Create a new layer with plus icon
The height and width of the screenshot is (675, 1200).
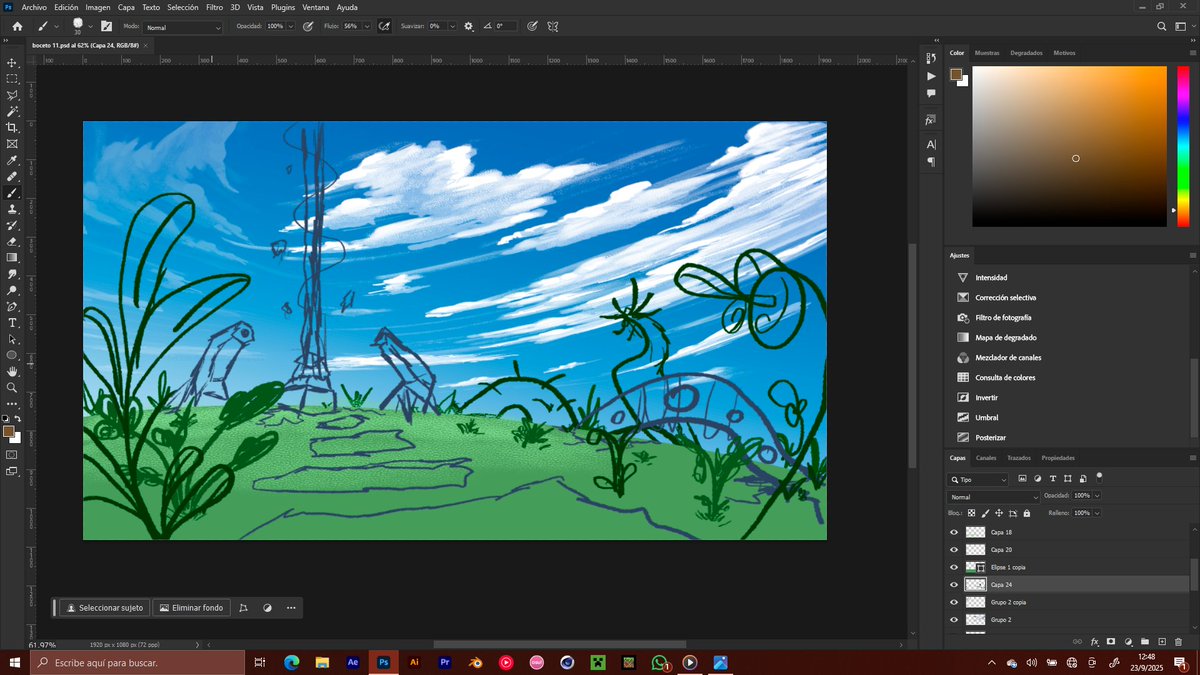[x=1161, y=641]
